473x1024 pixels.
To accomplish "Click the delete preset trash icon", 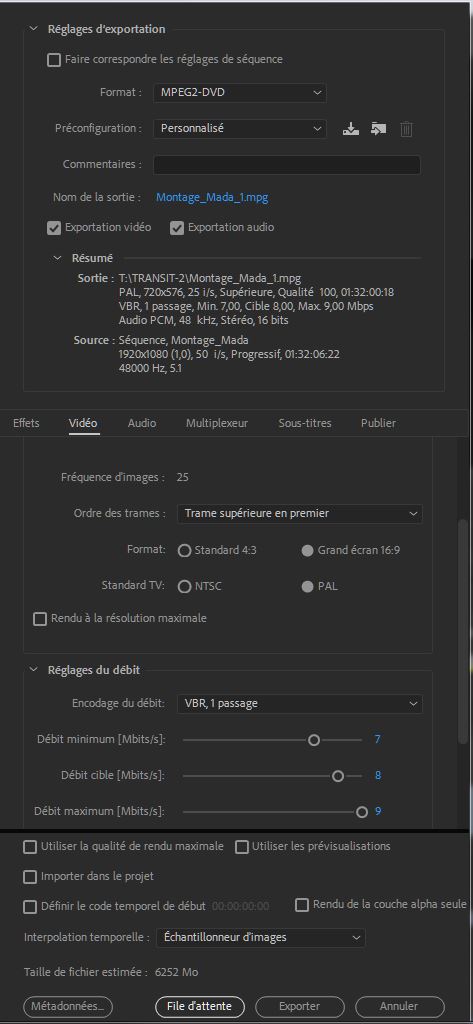I will click(406, 129).
